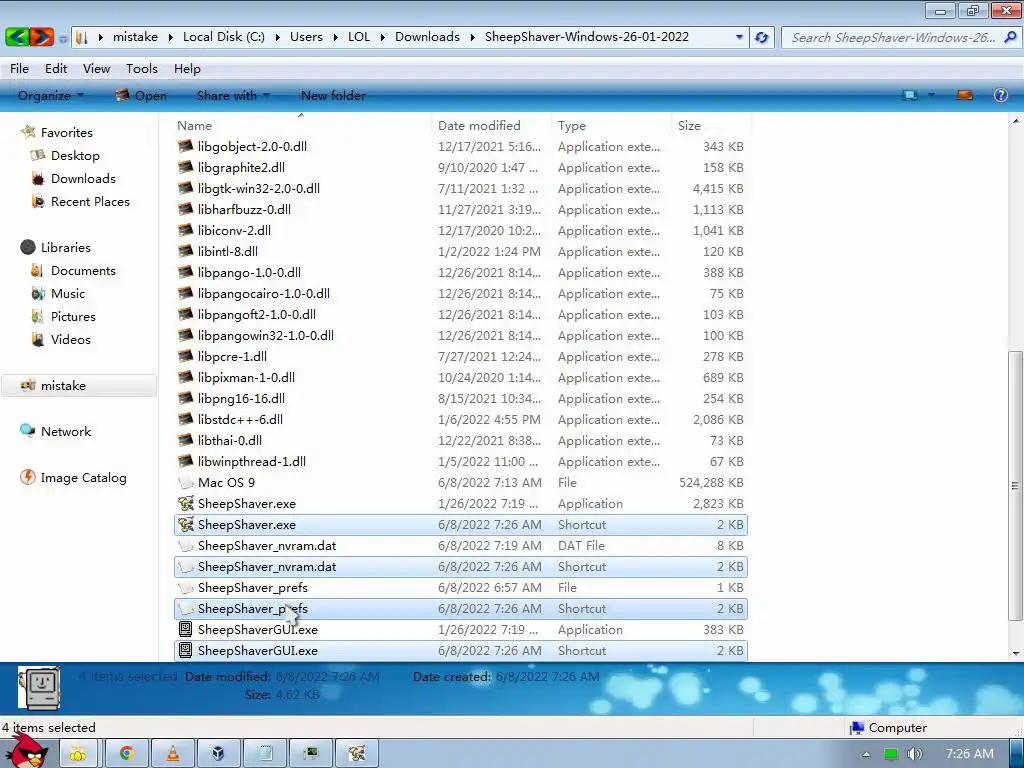Open the help question mark icon
This screenshot has width=1024, height=768.
click(1000, 95)
